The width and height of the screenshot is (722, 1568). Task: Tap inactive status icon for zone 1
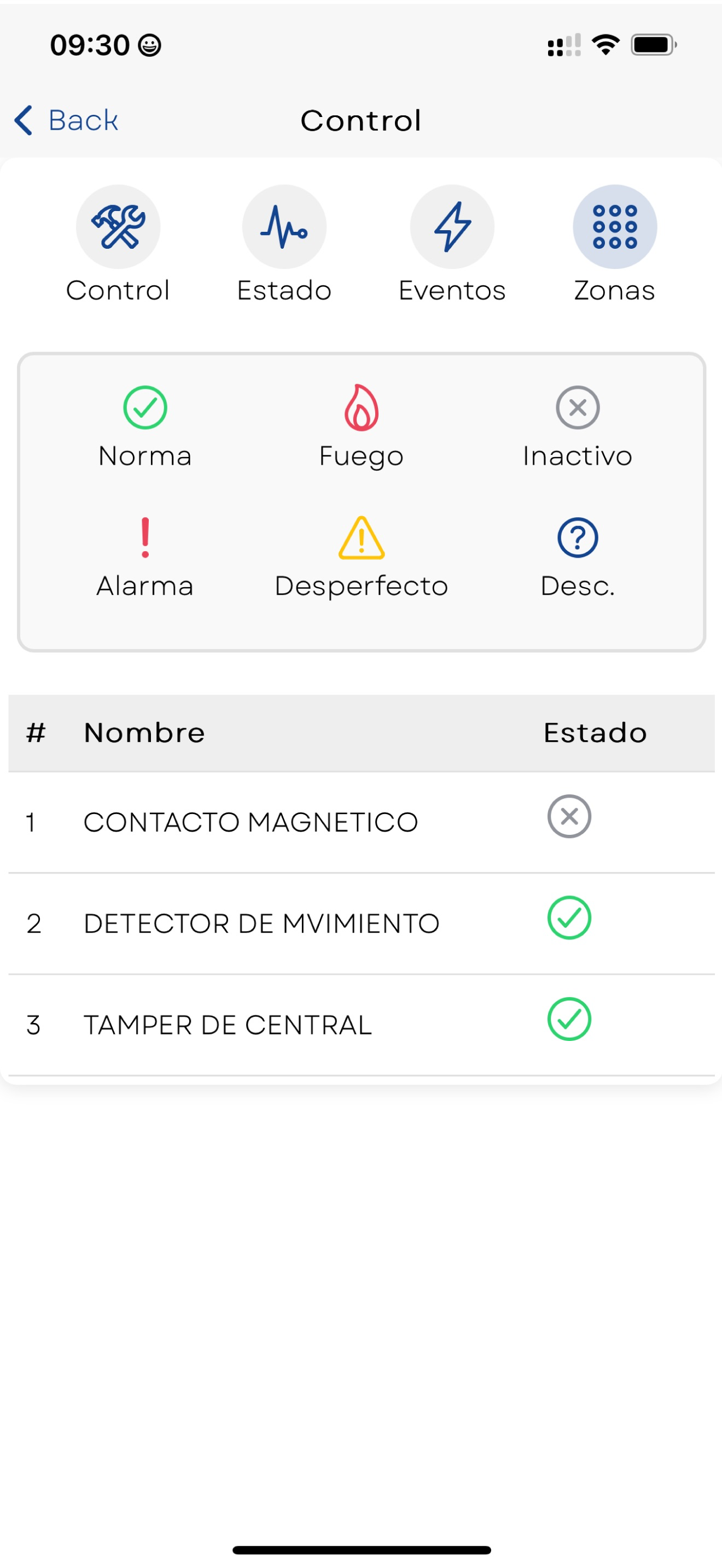pos(569,816)
